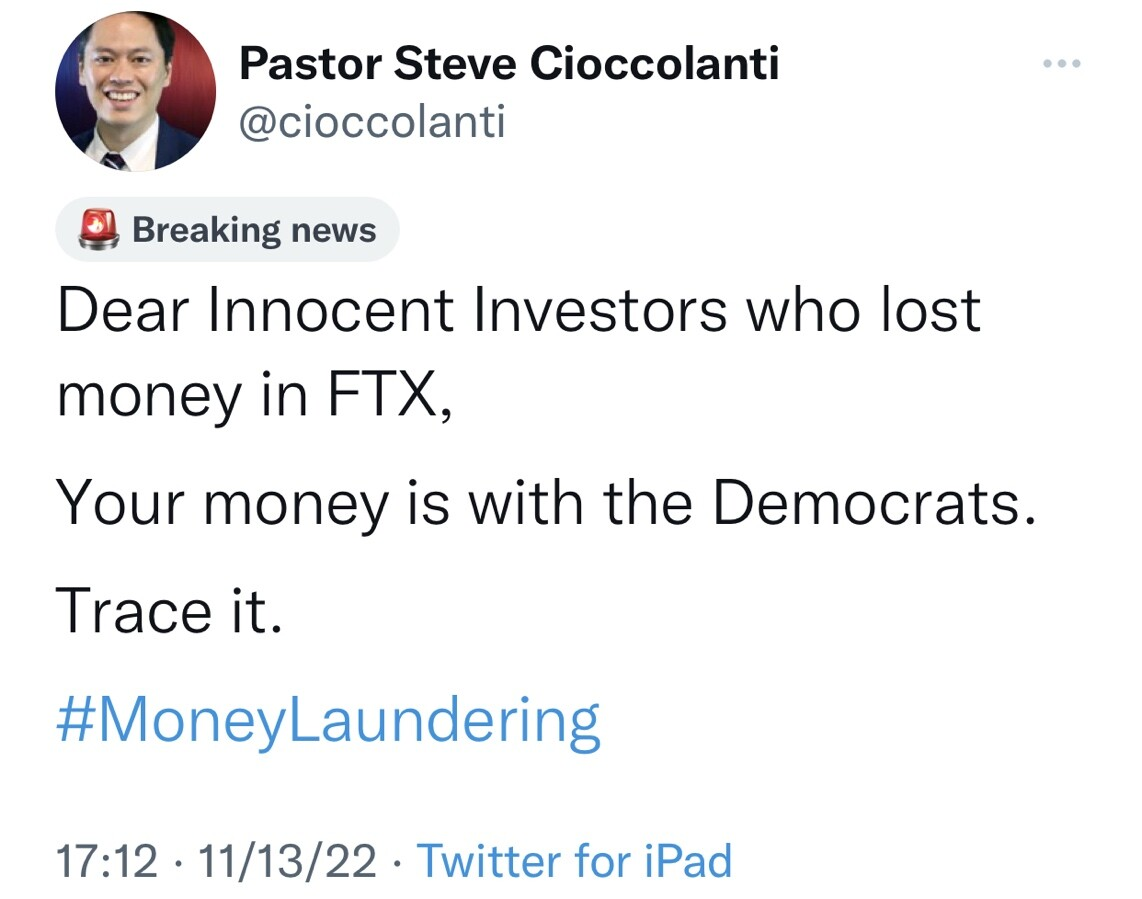The width and height of the screenshot is (1142, 899).
Task: Click the necktie in the profile photo
Action: 113,159
